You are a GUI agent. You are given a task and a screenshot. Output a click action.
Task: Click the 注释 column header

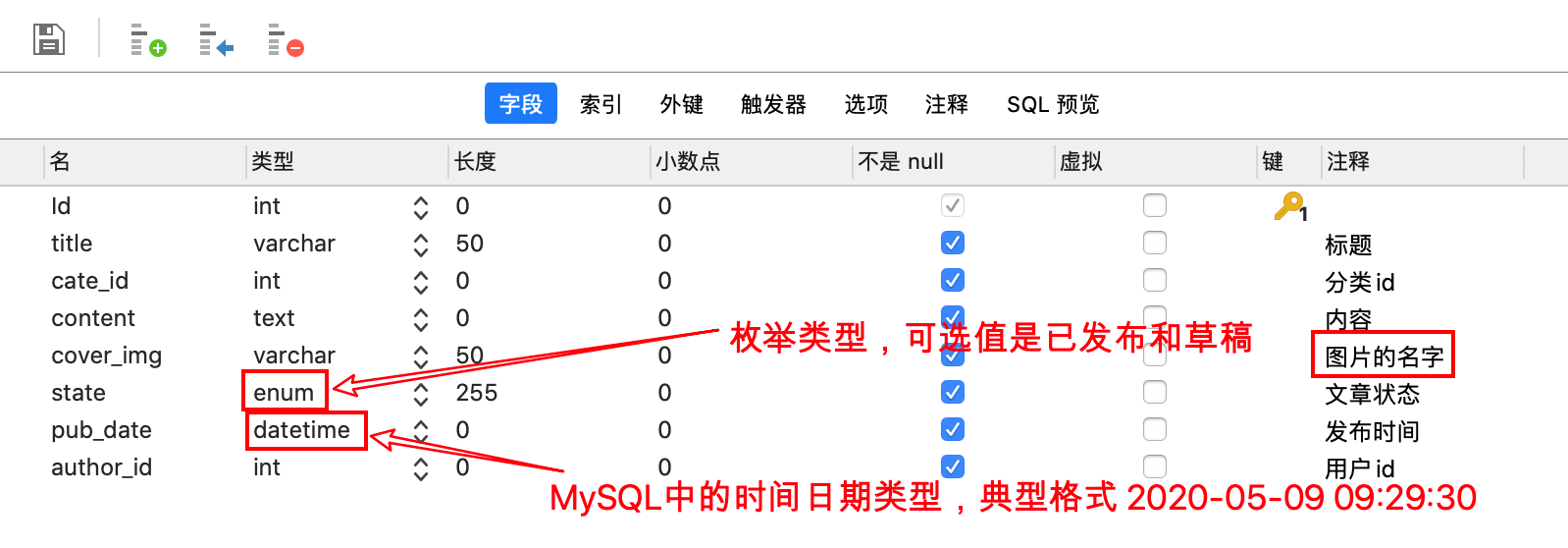click(1422, 161)
